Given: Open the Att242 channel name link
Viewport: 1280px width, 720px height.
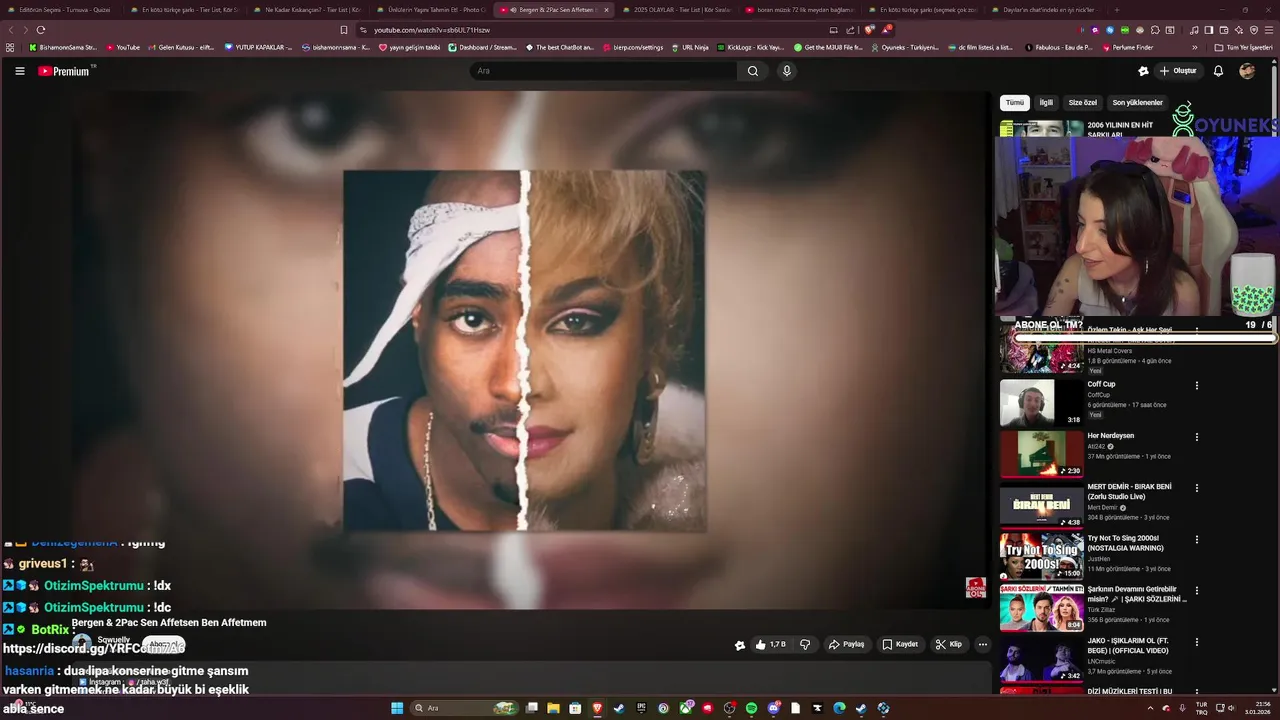Looking at the screenshot, I should coord(1098,446).
